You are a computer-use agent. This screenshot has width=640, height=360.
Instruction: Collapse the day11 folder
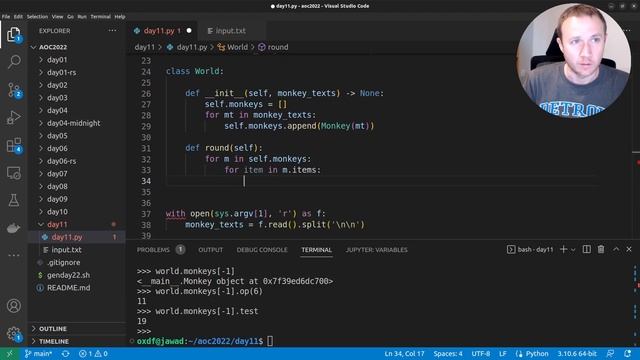(x=57, y=224)
